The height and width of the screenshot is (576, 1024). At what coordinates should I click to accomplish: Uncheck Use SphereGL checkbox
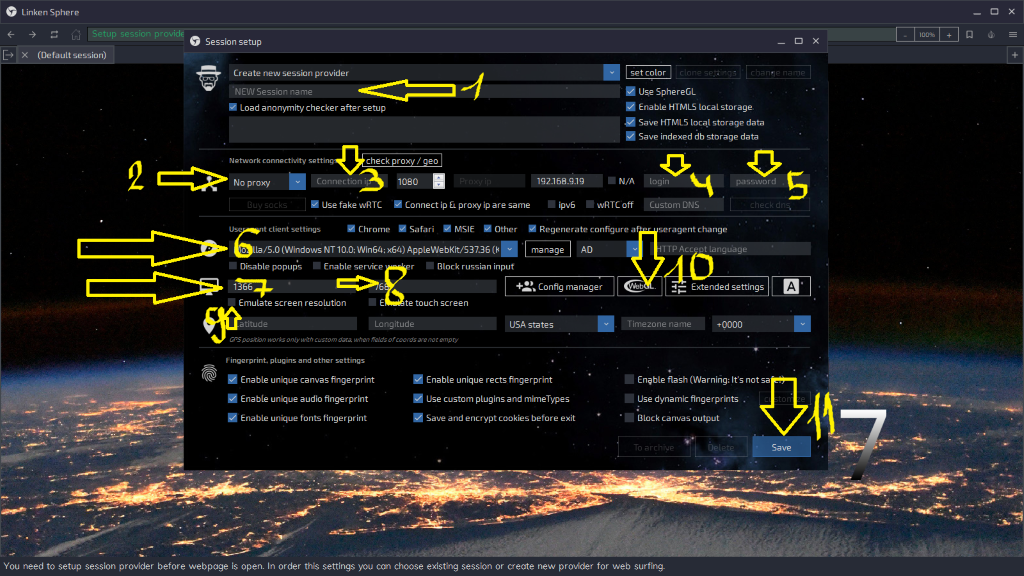(x=630, y=92)
